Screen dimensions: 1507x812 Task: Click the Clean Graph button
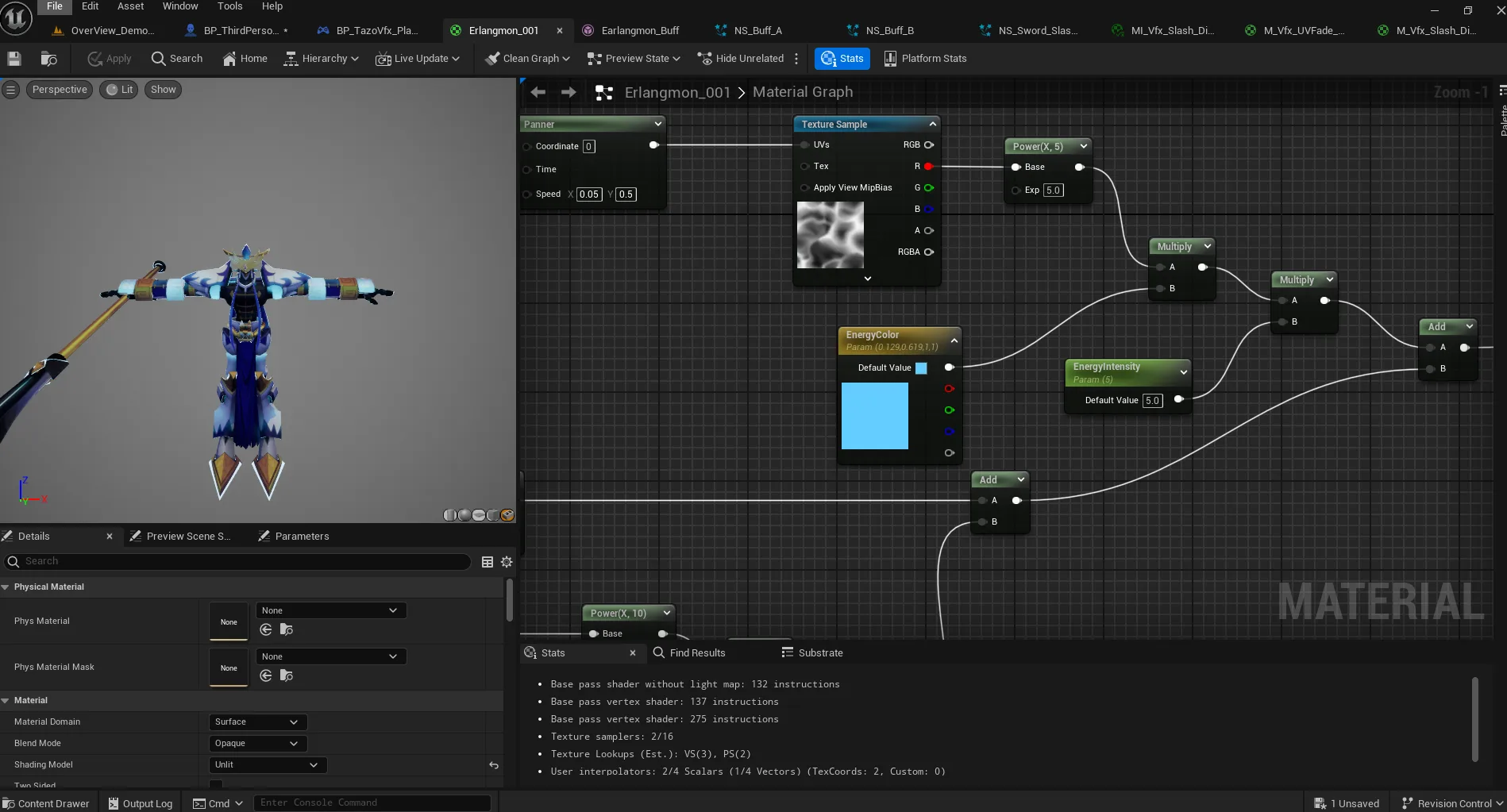(x=527, y=59)
